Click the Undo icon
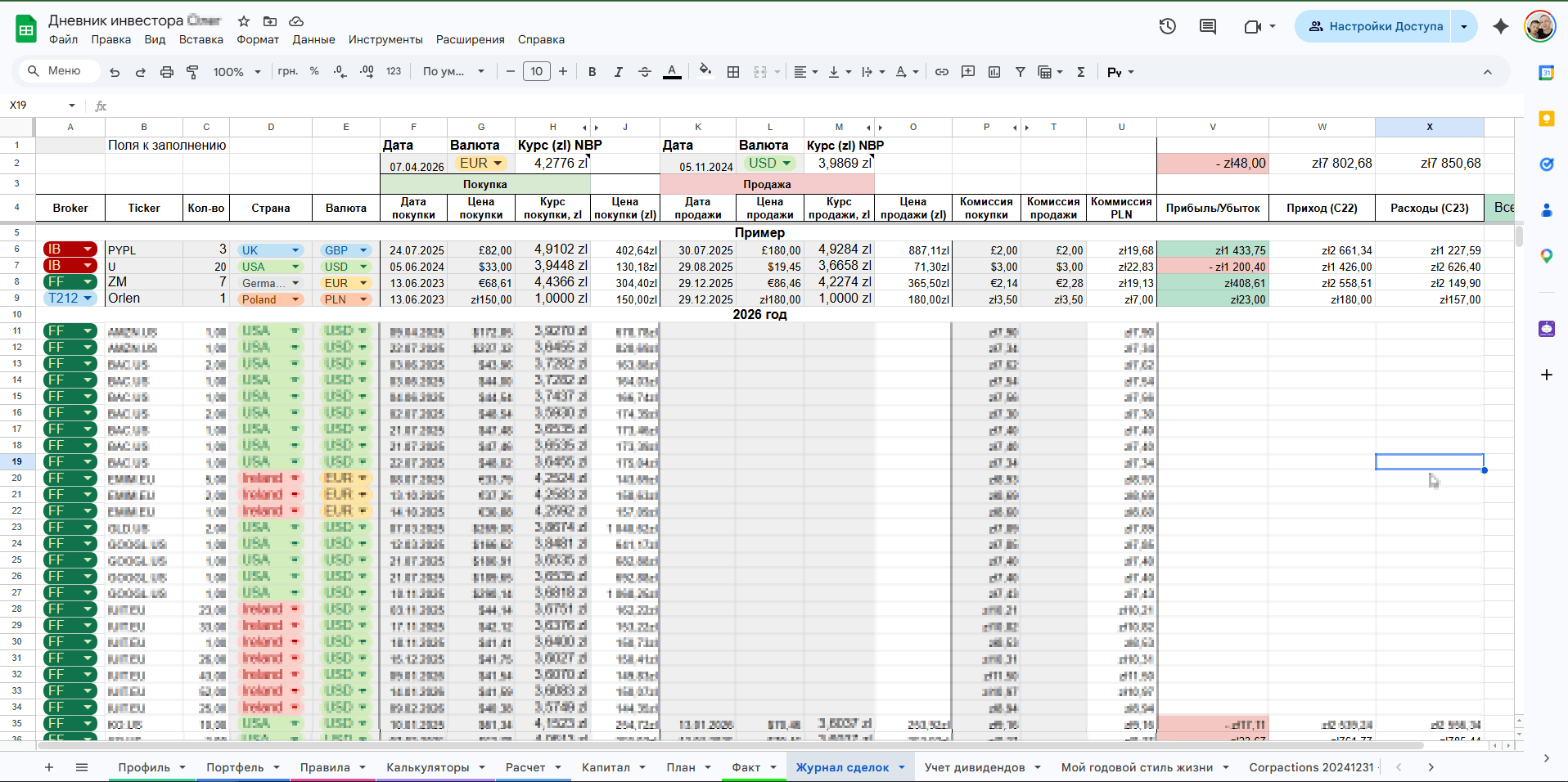The width and height of the screenshot is (1568, 782). (115, 72)
